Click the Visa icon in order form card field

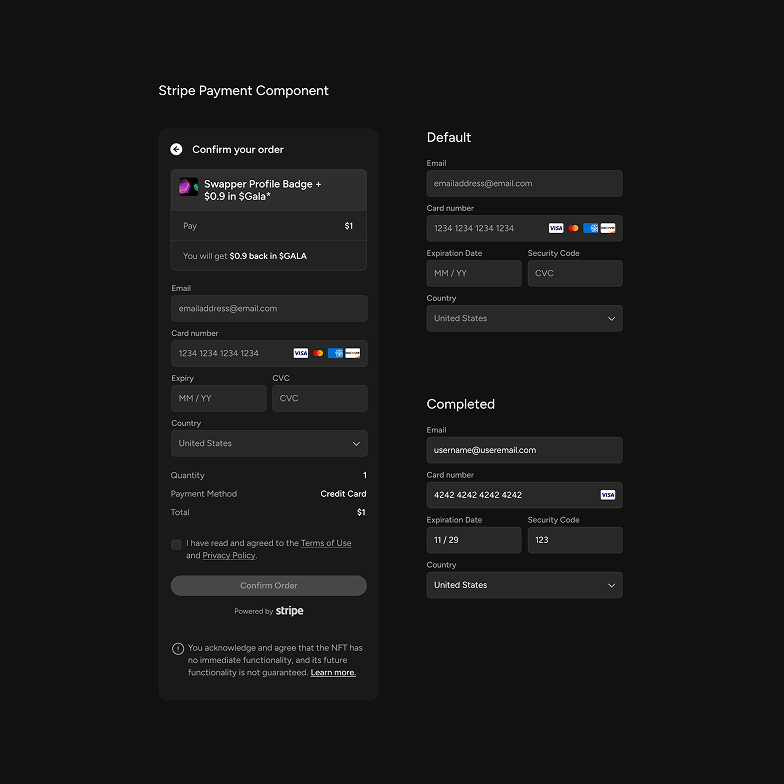[x=300, y=353]
